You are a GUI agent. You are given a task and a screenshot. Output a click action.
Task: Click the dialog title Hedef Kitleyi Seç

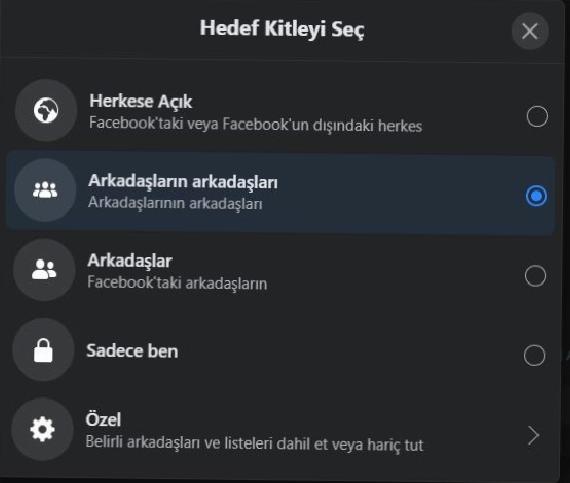(282, 29)
